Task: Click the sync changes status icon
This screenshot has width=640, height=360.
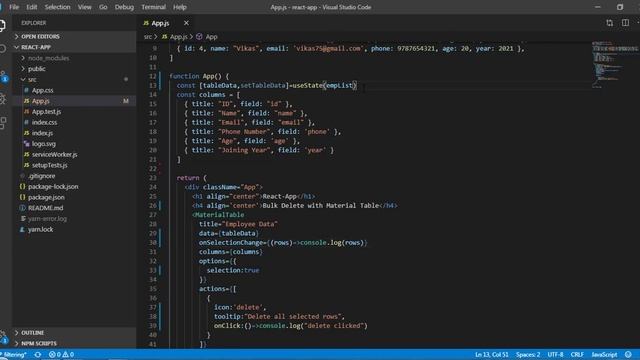Action: tap(38, 354)
